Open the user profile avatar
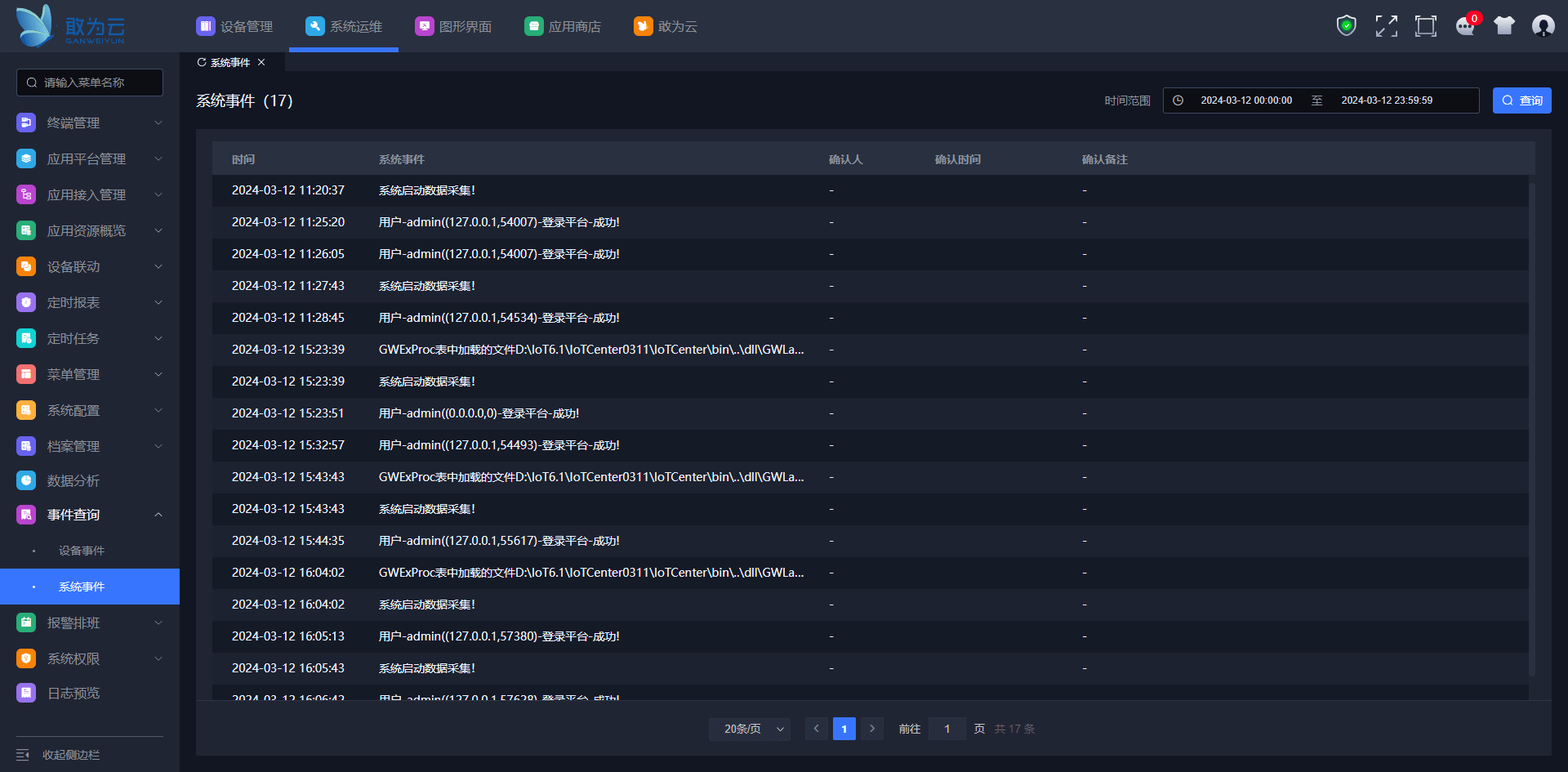The width and height of the screenshot is (1568, 772). click(x=1543, y=26)
